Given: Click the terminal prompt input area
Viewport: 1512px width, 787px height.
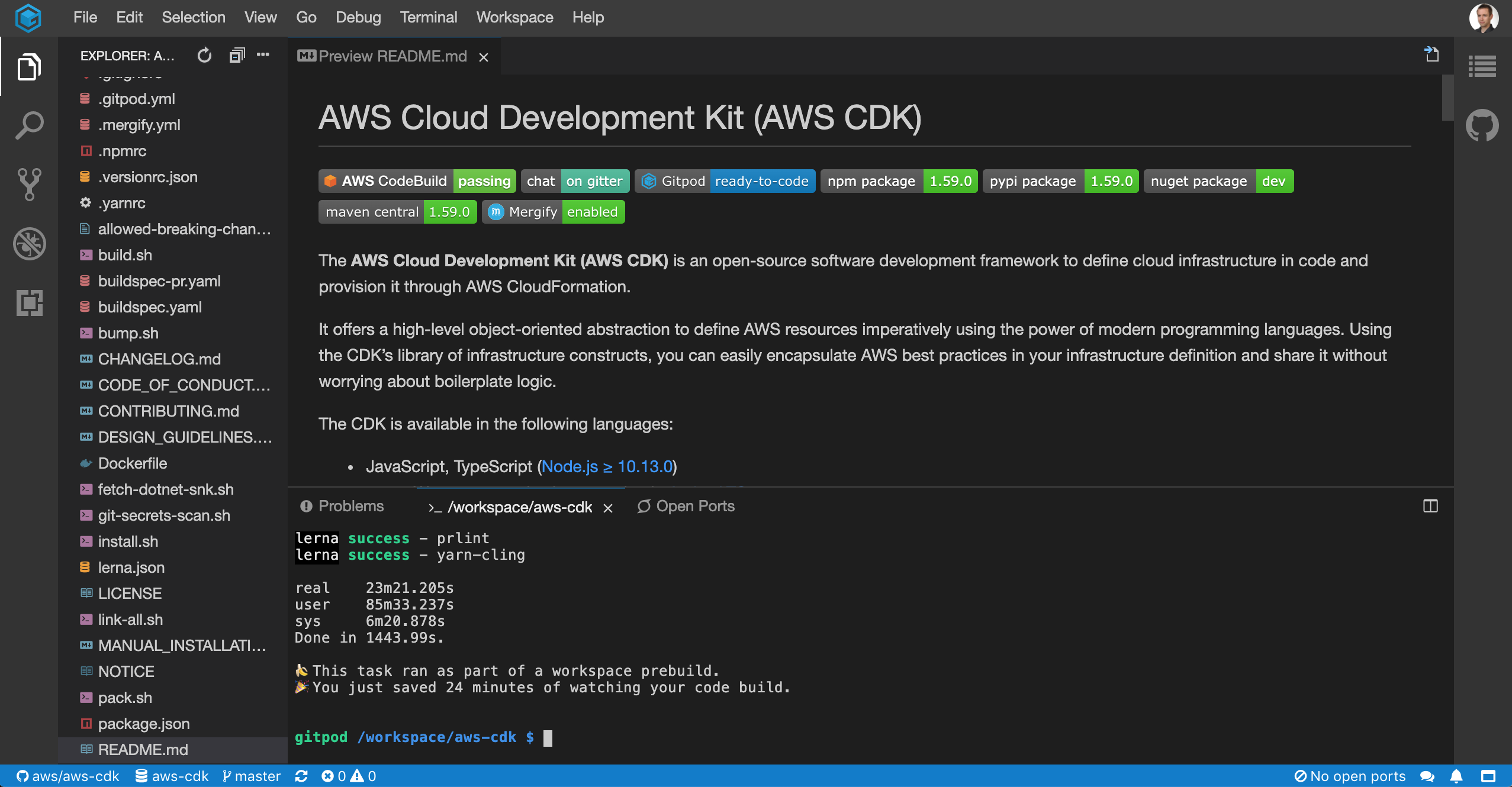Looking at the screenshot, I should click(548, 738).
